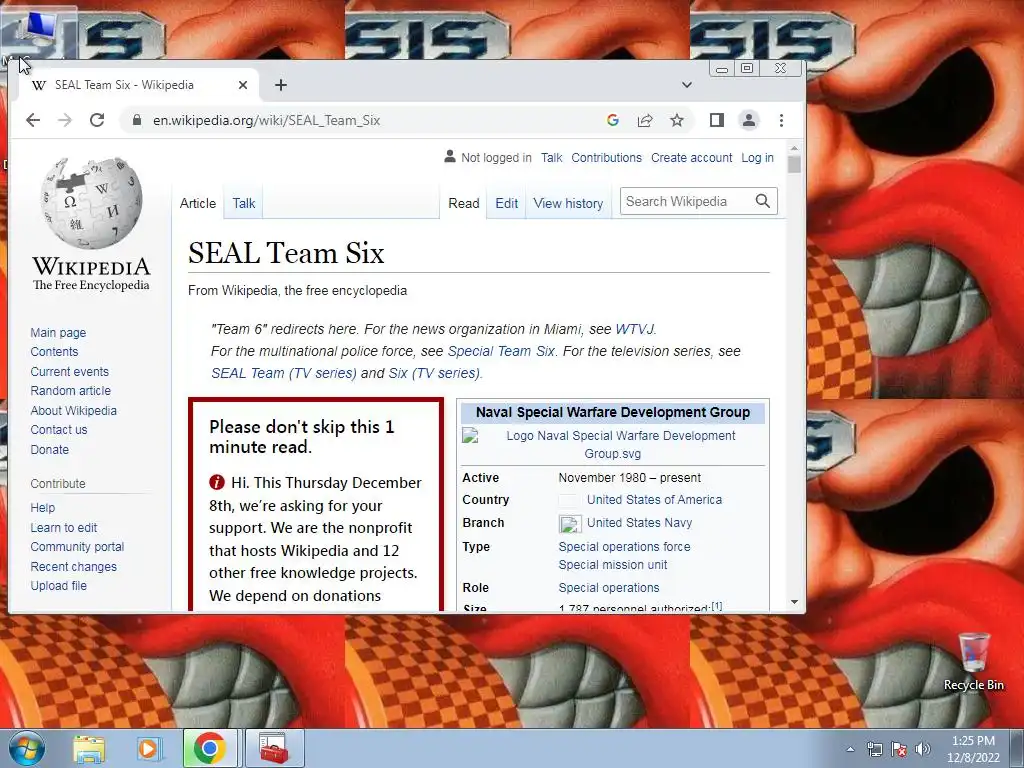Click the network tray icon
The image size is (1024, 768).
tap(874, 749)
